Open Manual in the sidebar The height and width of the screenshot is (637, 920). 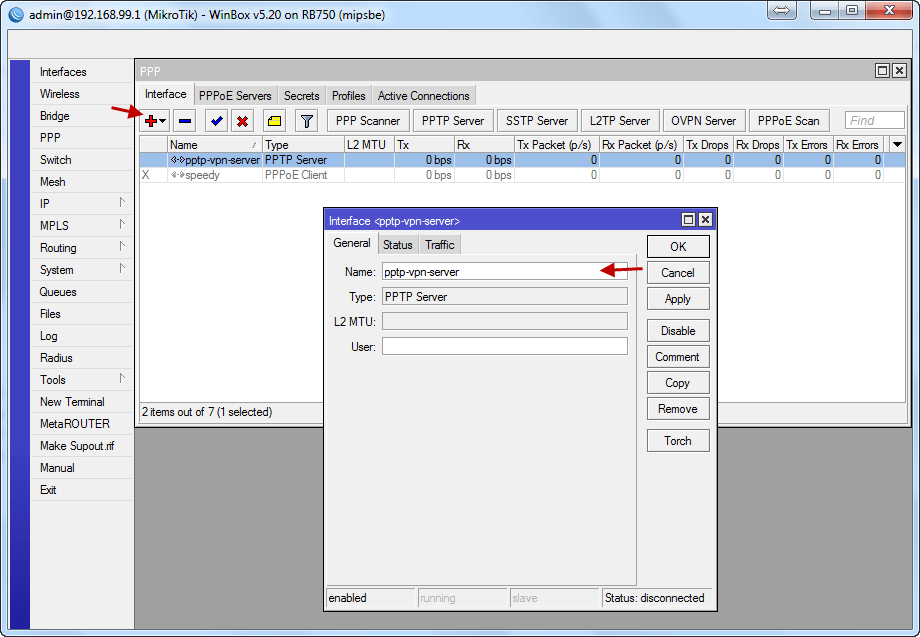[x=81, y=467]
